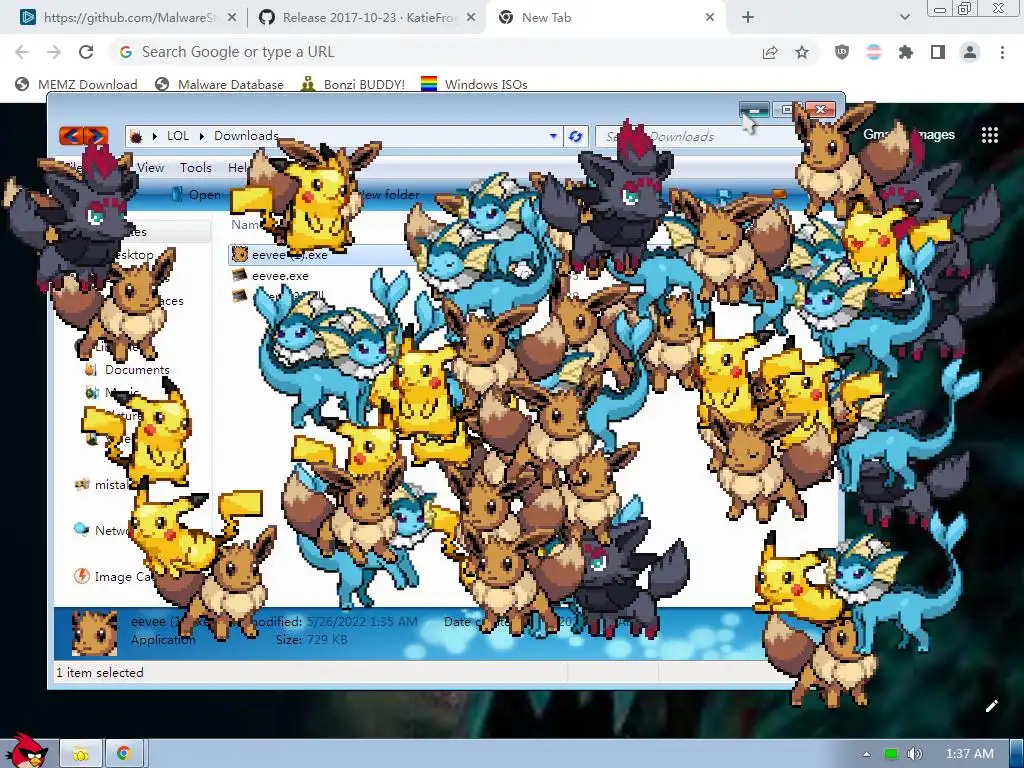Go forward in Chrome's page history
This screenshot has width=1024, height=768.
54,52
